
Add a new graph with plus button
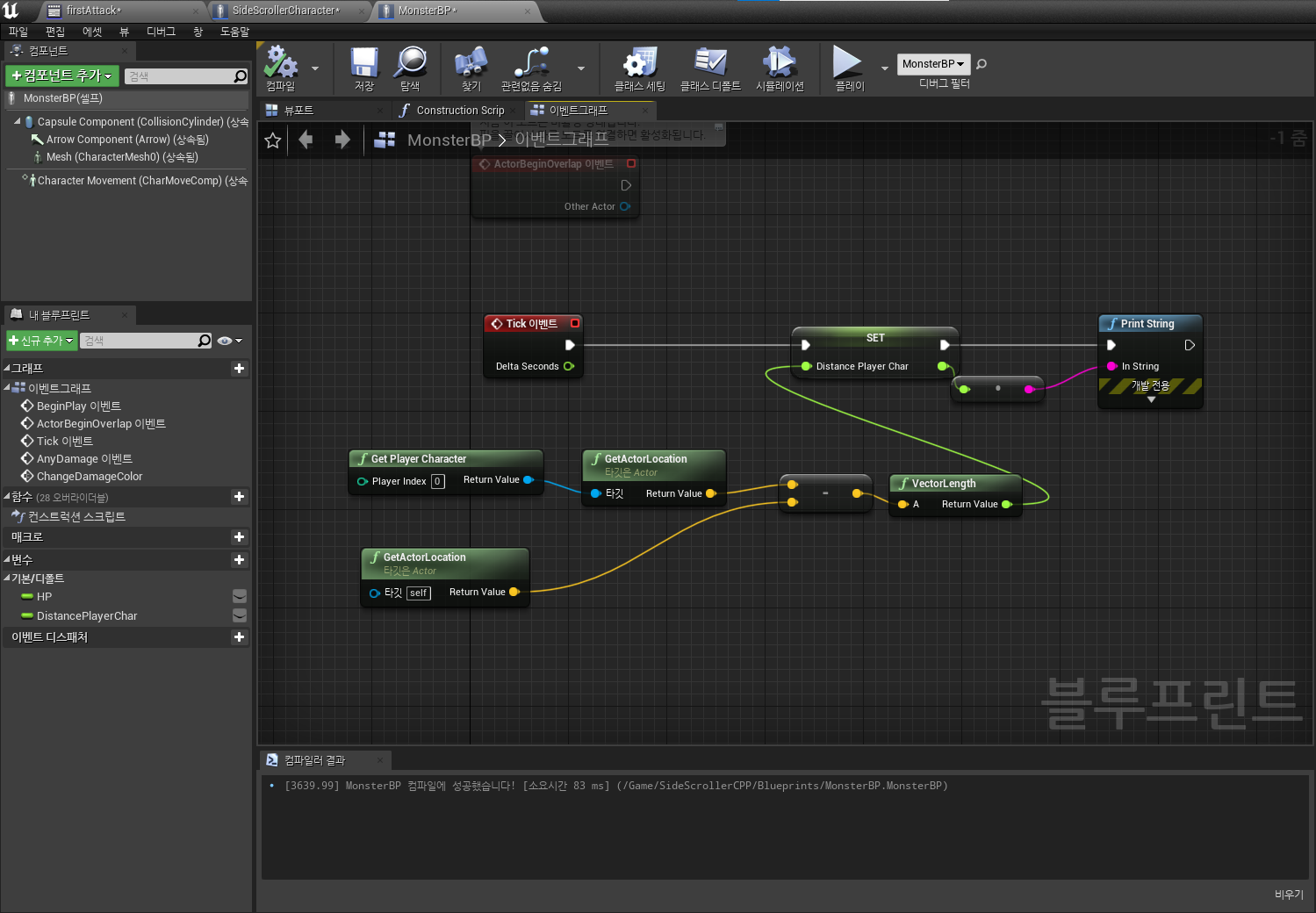coord(239,369)
